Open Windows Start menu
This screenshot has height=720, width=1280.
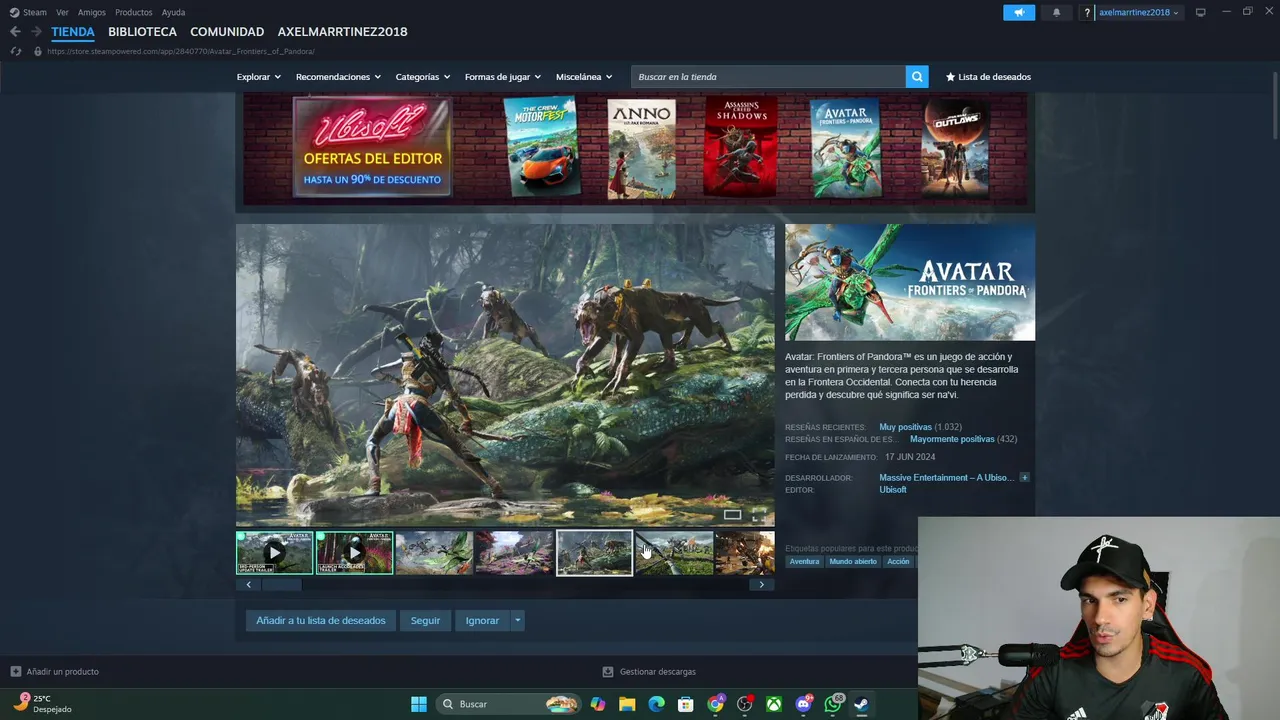pos(419,704)
